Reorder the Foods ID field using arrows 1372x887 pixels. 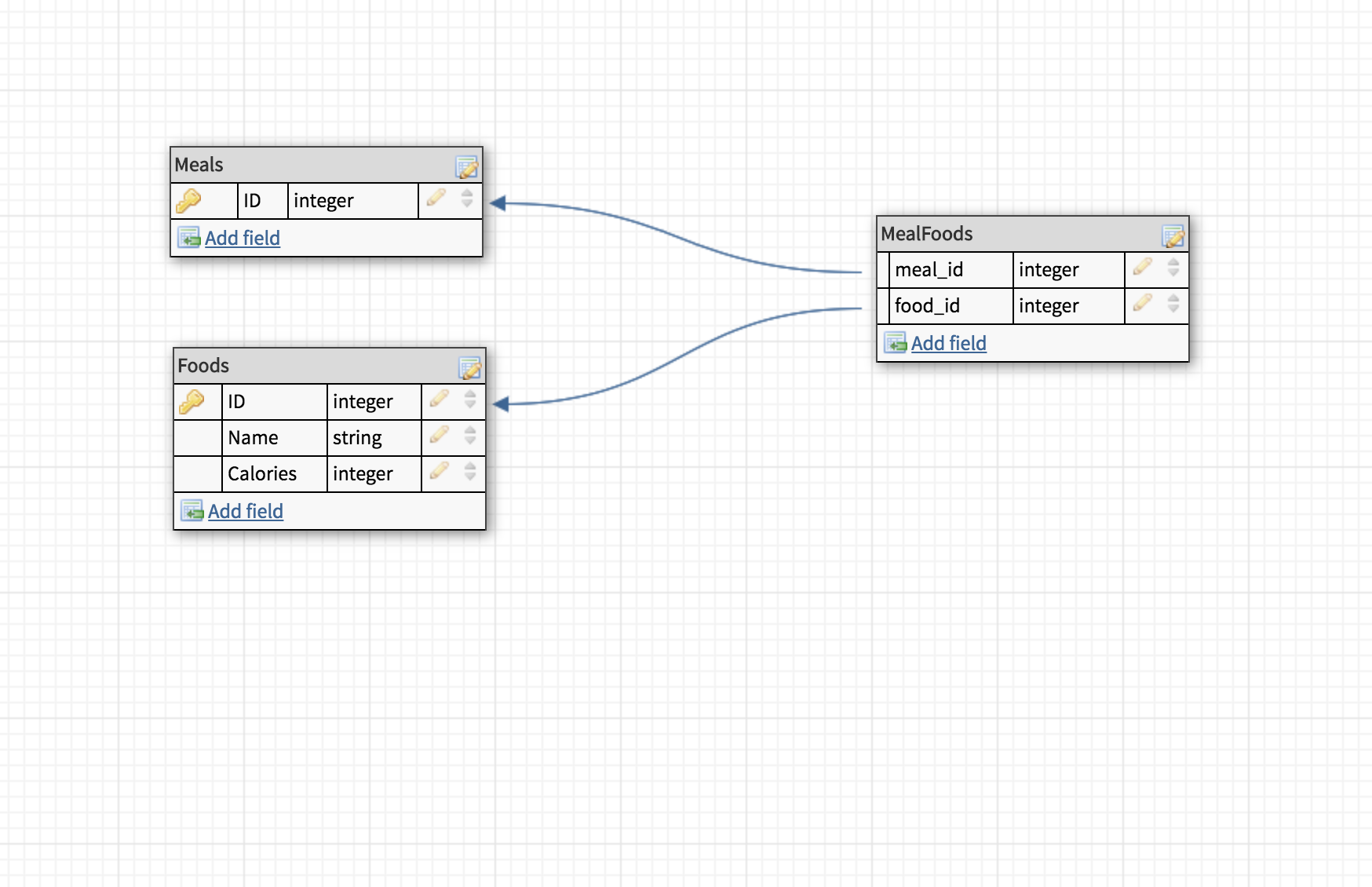point(470,399)
